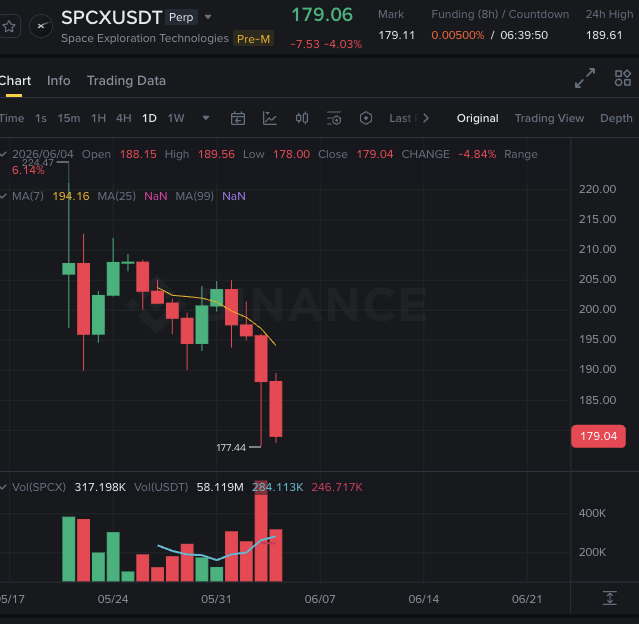Click the last price 179.06

coord(322,15)
